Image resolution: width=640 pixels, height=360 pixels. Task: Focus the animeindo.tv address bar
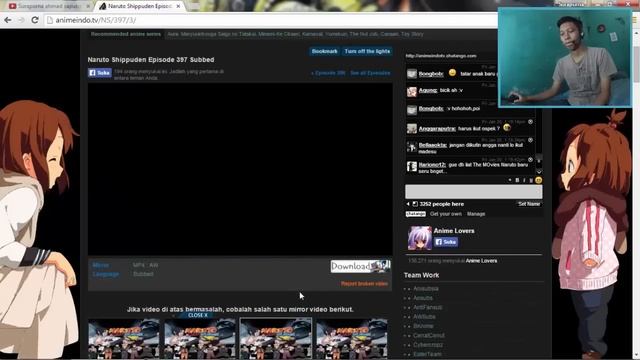[x=269, y=20]
